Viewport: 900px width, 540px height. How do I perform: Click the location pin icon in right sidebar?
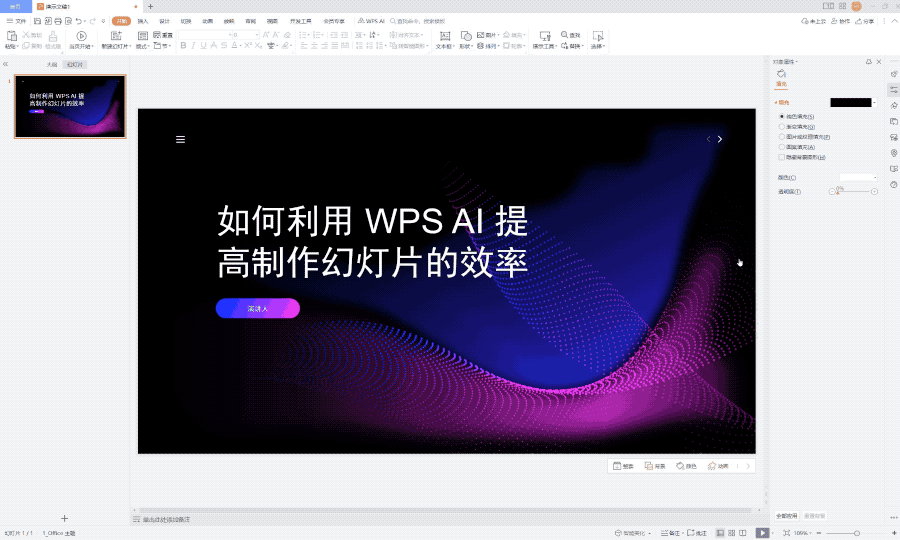coord(894,153)
